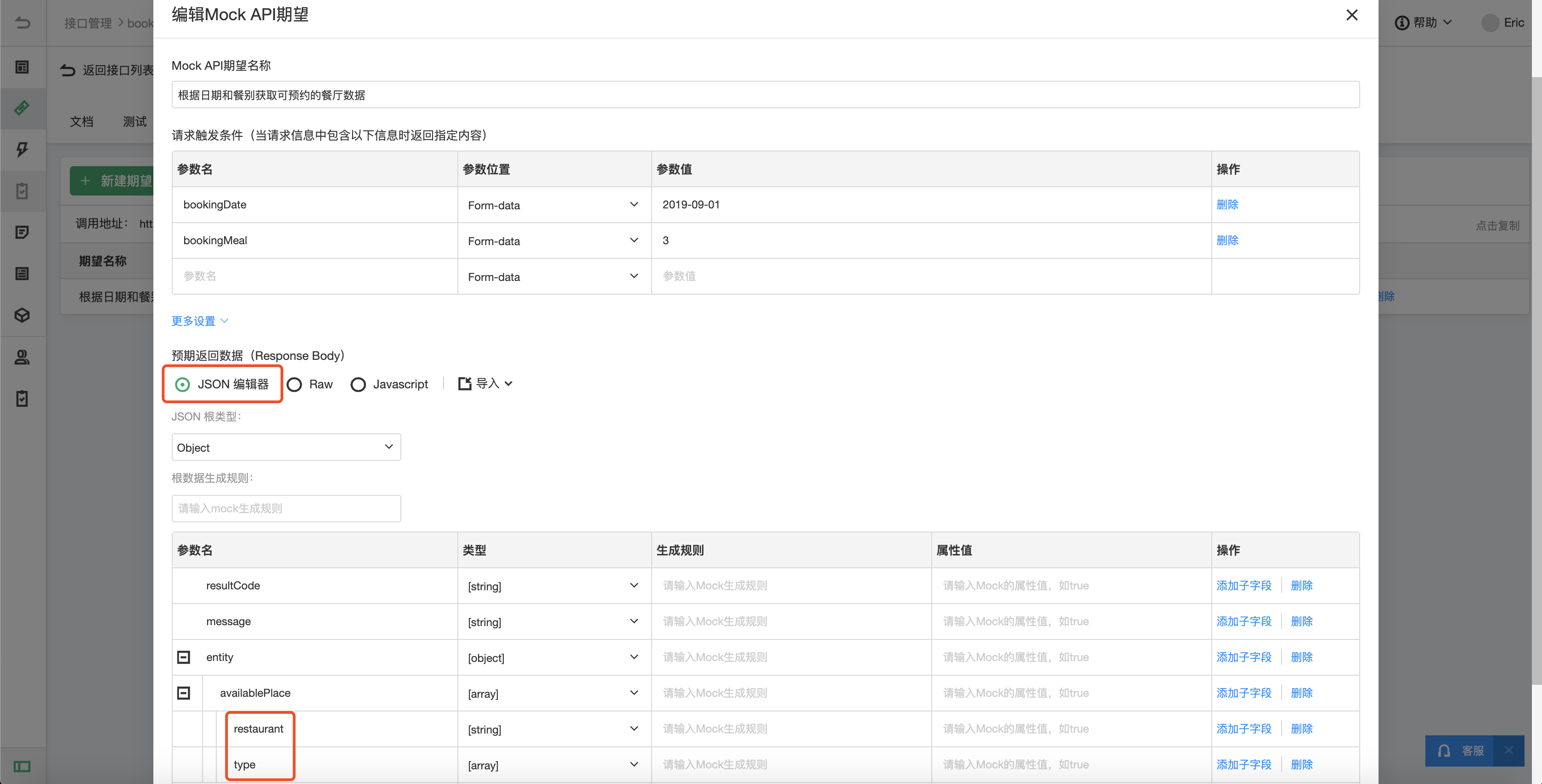1542x784 pixels.
Task: Dismiss the customer service widget
Action: point(1508,750)
